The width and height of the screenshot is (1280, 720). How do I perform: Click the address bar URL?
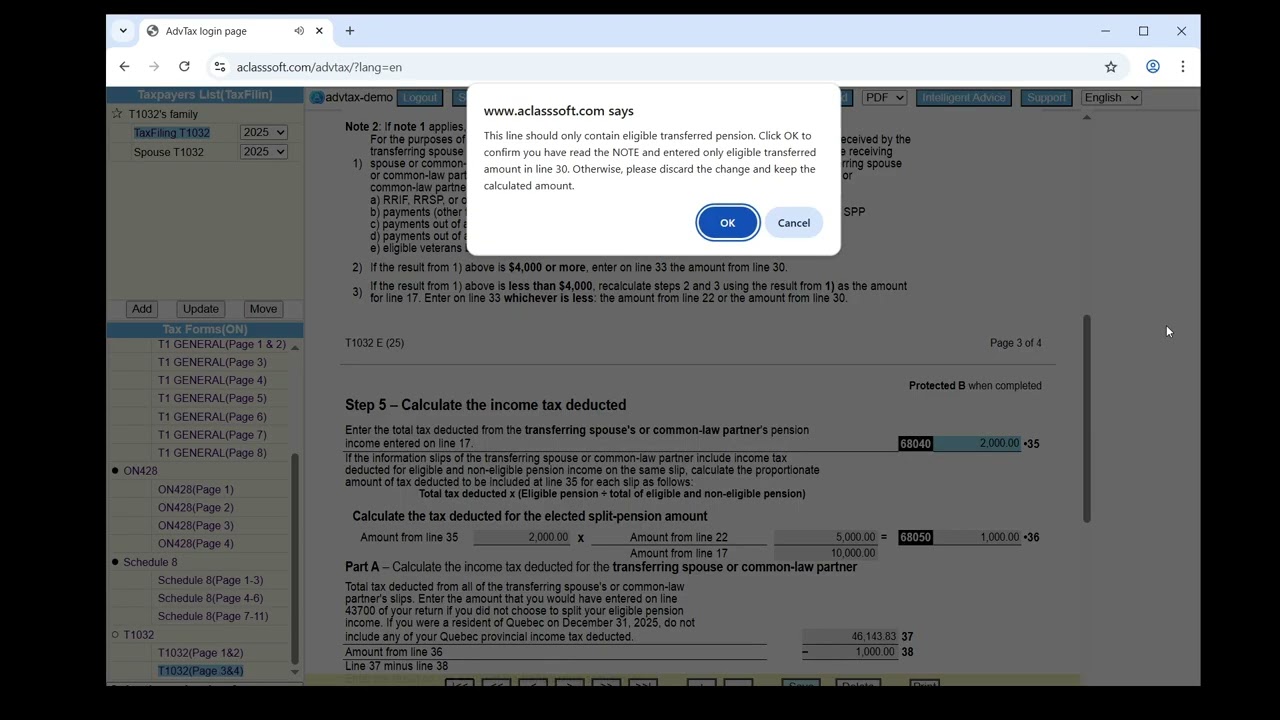(x=319, y=67)
